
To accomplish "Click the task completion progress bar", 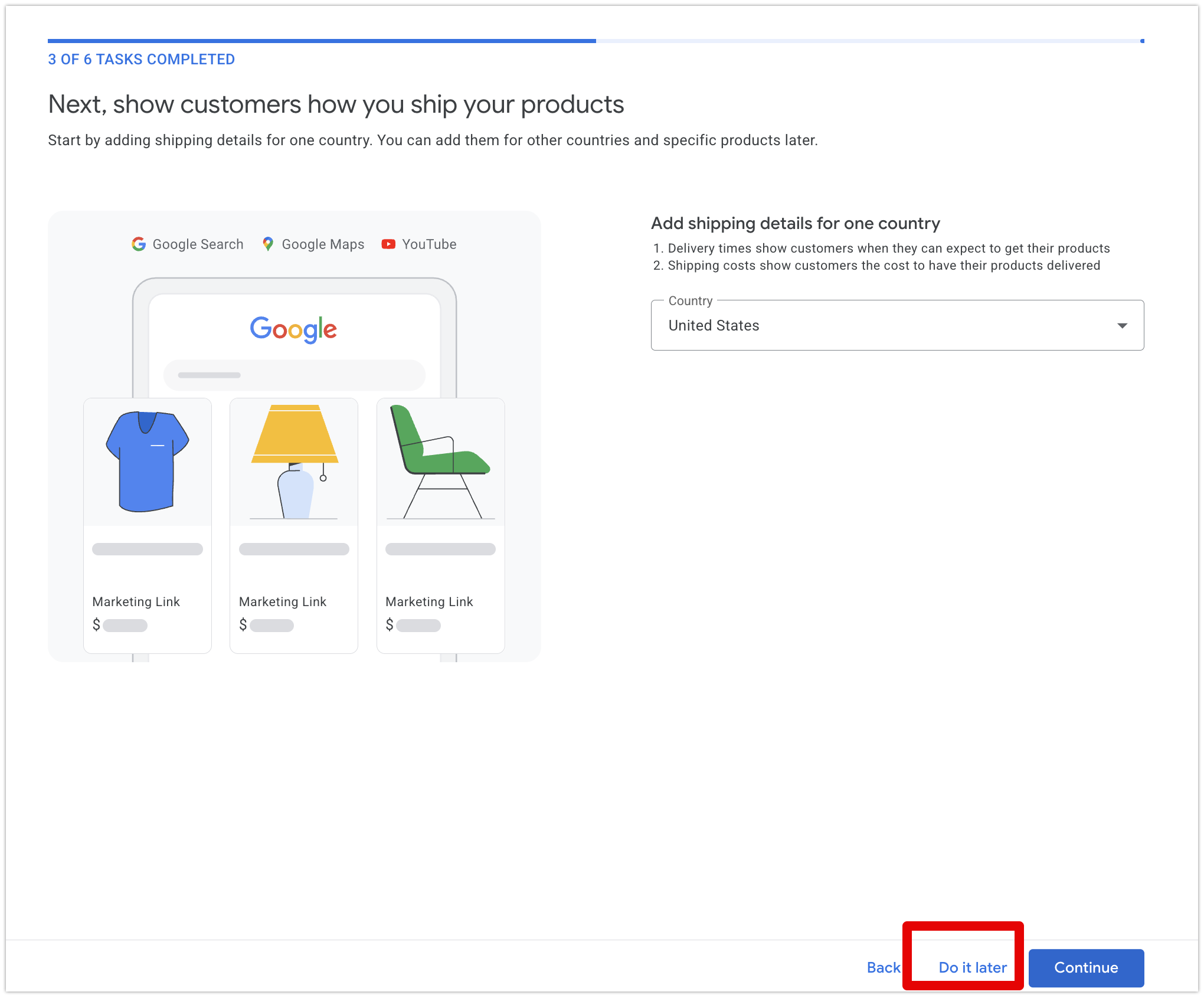I will [x=596, y=41].
